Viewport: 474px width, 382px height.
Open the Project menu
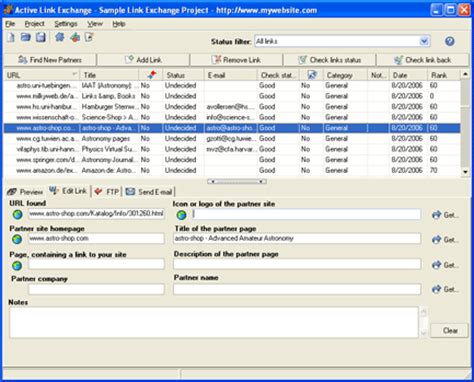click(x=34, y=24)
